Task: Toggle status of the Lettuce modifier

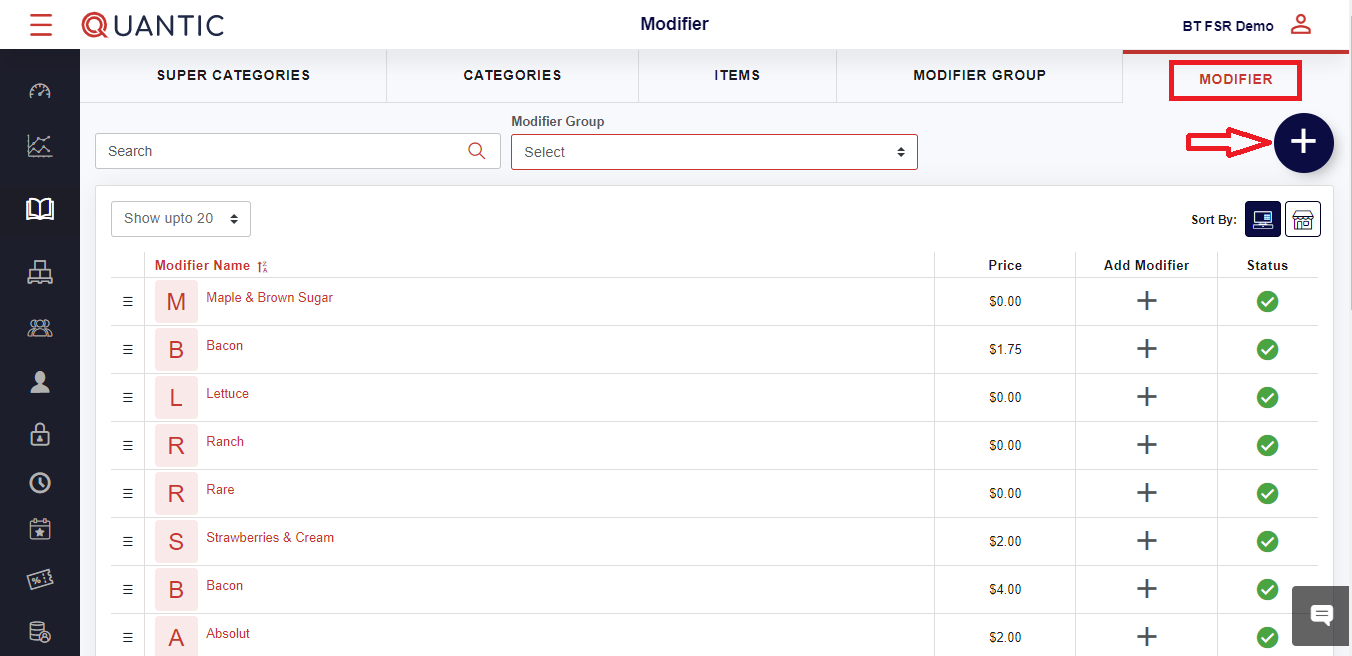Action: [x=1267, y=397]
